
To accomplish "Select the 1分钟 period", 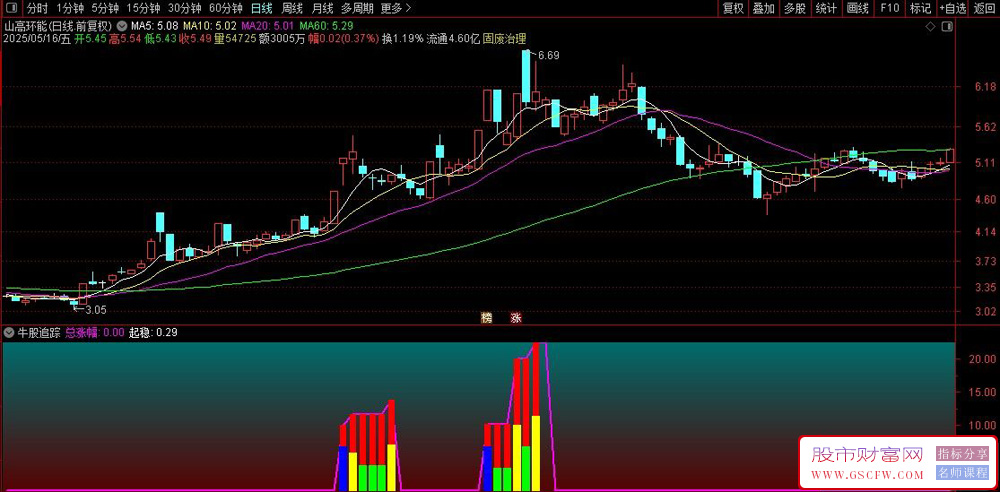I will (70, 8).
